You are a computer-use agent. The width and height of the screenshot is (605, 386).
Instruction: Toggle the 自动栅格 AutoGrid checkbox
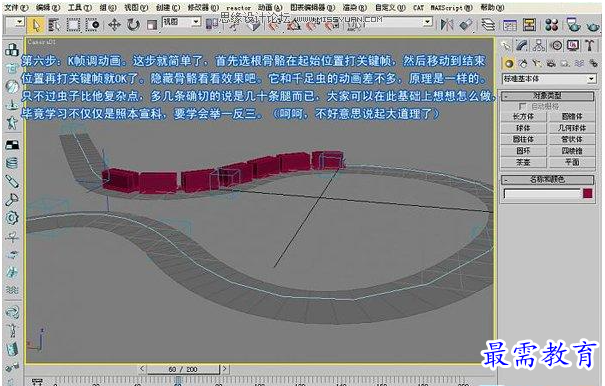pyautogui.click(x=522, y=106)
